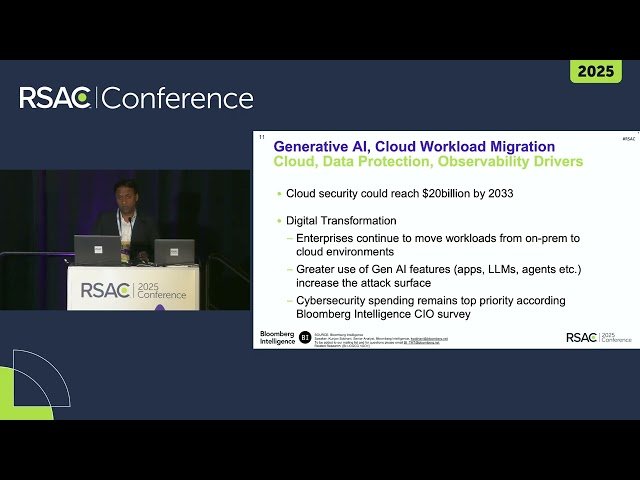The height and width of the screenshot is (480, 640).
Task: Click the Bloomberg Intelligence BI circle logo
Action: point(305,337)
